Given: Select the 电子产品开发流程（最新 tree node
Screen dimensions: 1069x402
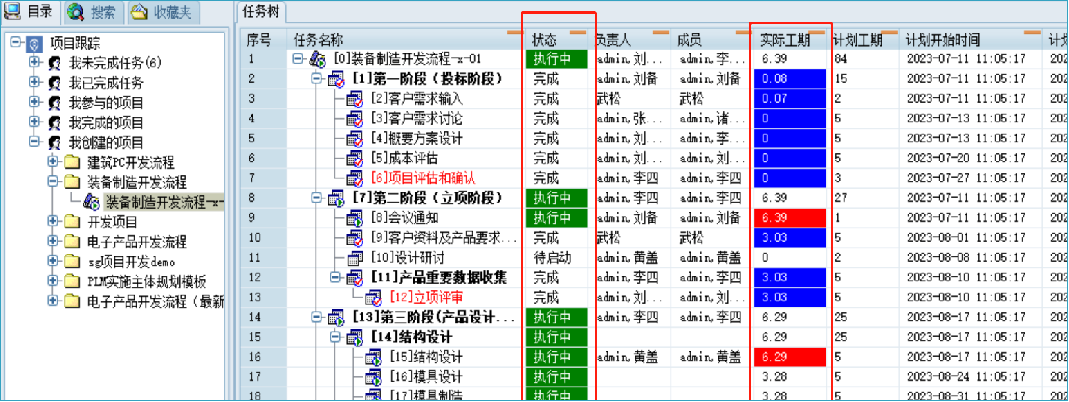Looking at the screenshot, I should click(x=157, y=301).
